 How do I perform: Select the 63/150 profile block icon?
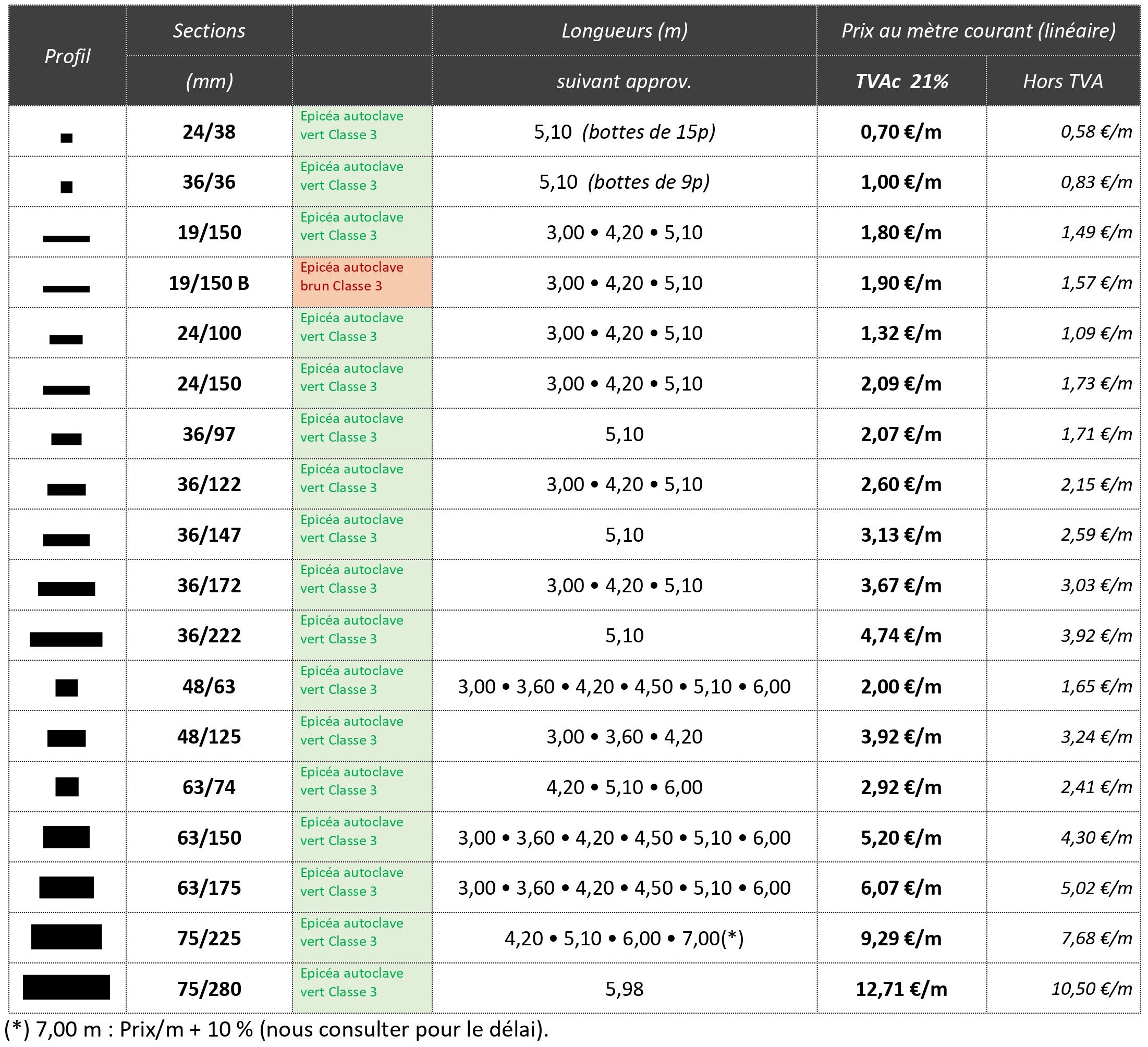click(66, 837)
